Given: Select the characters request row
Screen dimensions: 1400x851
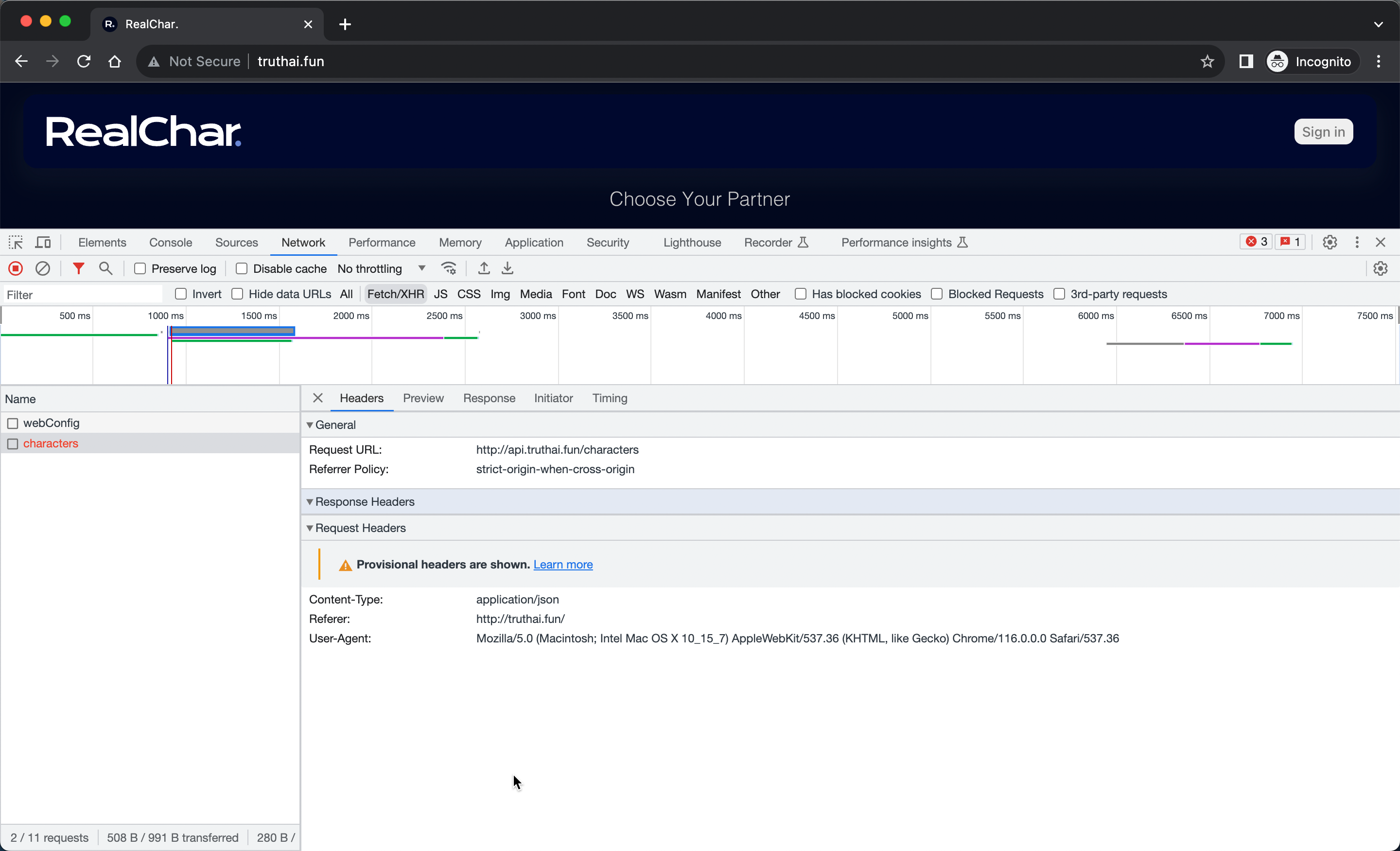Looking at the screenshot, I should (x=50, y=443).
